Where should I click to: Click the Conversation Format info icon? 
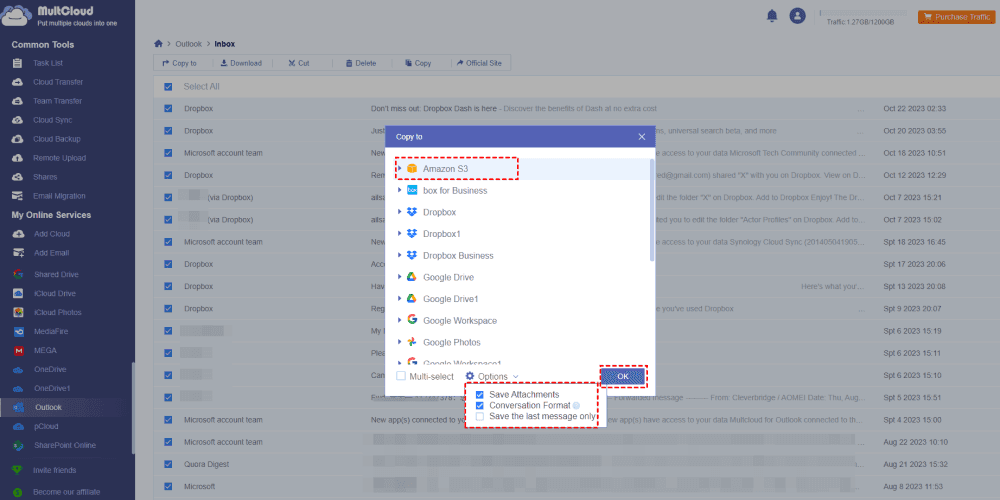576,406
